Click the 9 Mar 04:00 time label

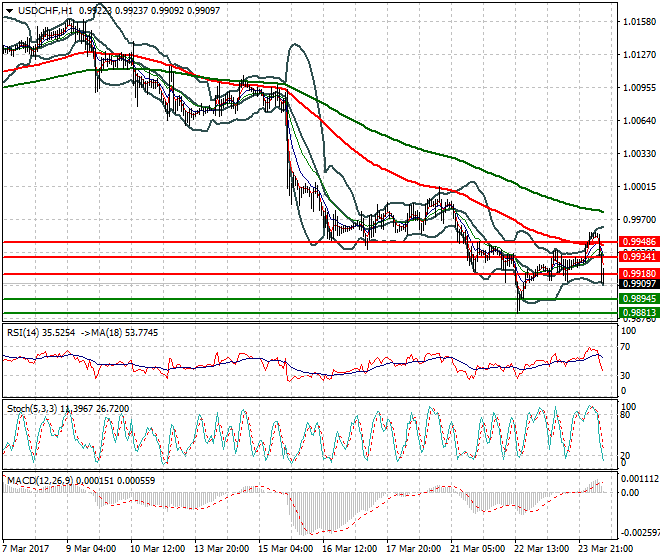91,549
